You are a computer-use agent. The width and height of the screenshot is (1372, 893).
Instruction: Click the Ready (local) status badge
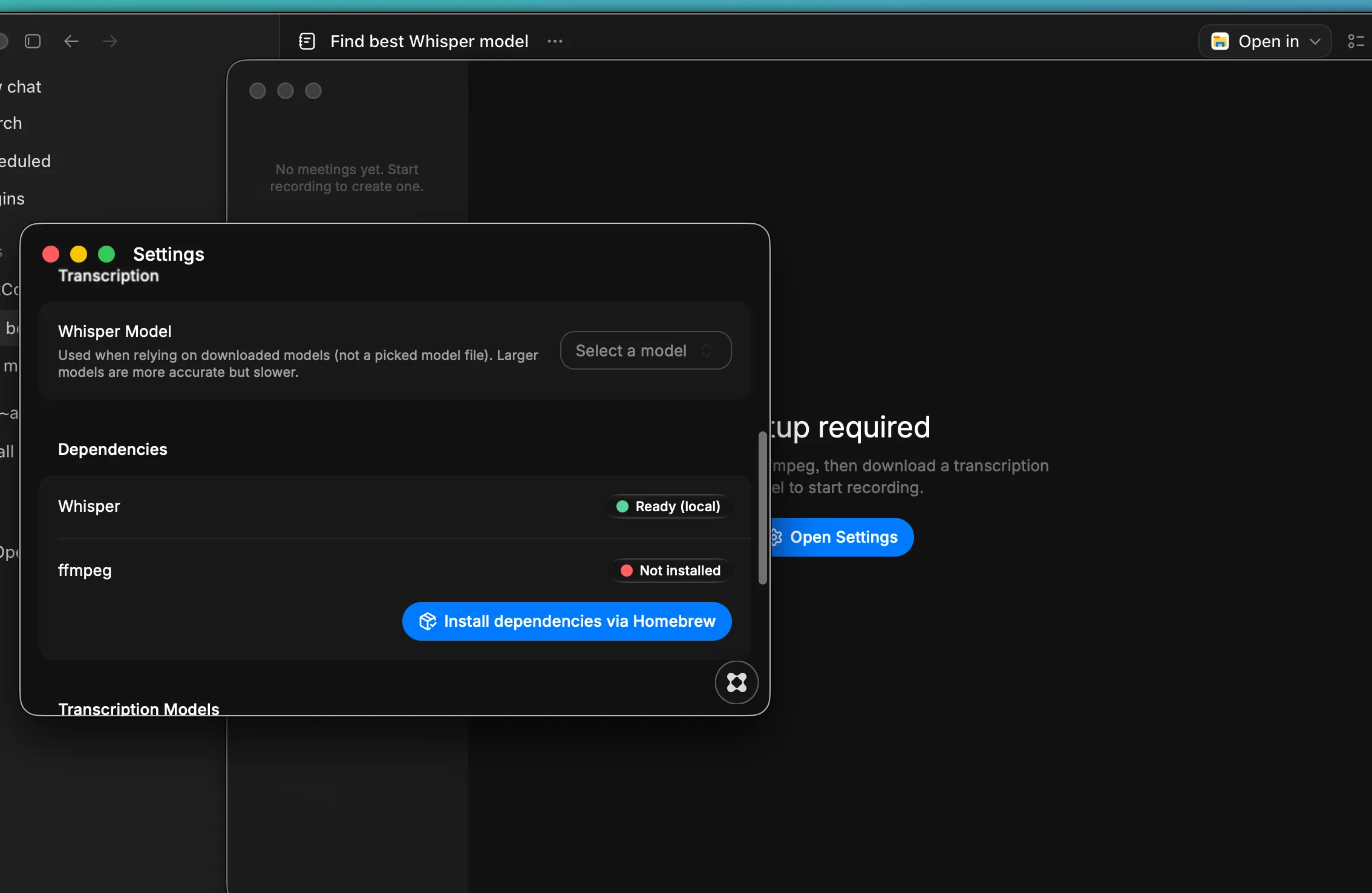tap(668, 506)
